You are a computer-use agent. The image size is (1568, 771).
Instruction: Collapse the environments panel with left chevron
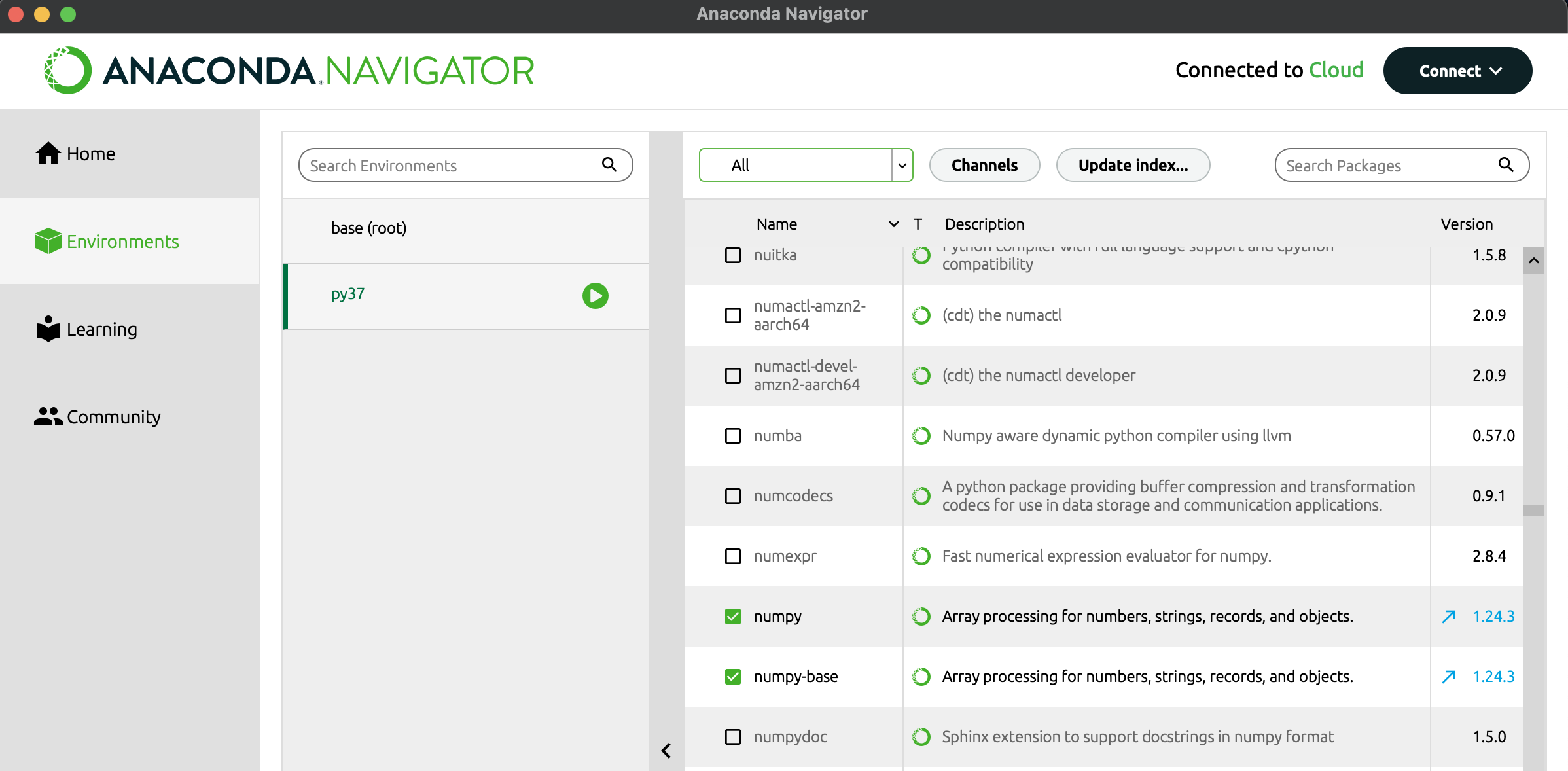pos(666,750)
